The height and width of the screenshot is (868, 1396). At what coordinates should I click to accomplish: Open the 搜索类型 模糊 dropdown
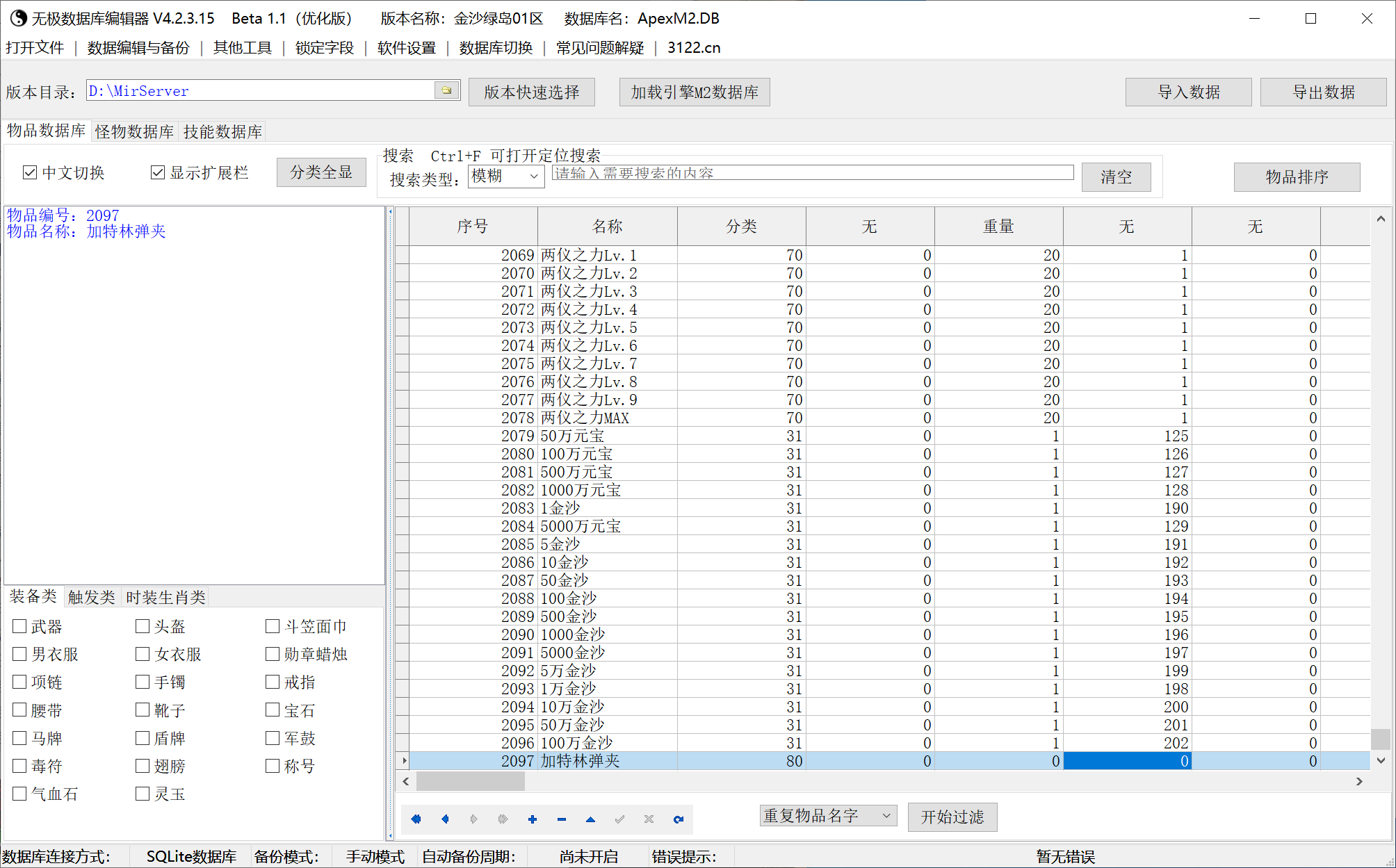(x=506, y=177)
